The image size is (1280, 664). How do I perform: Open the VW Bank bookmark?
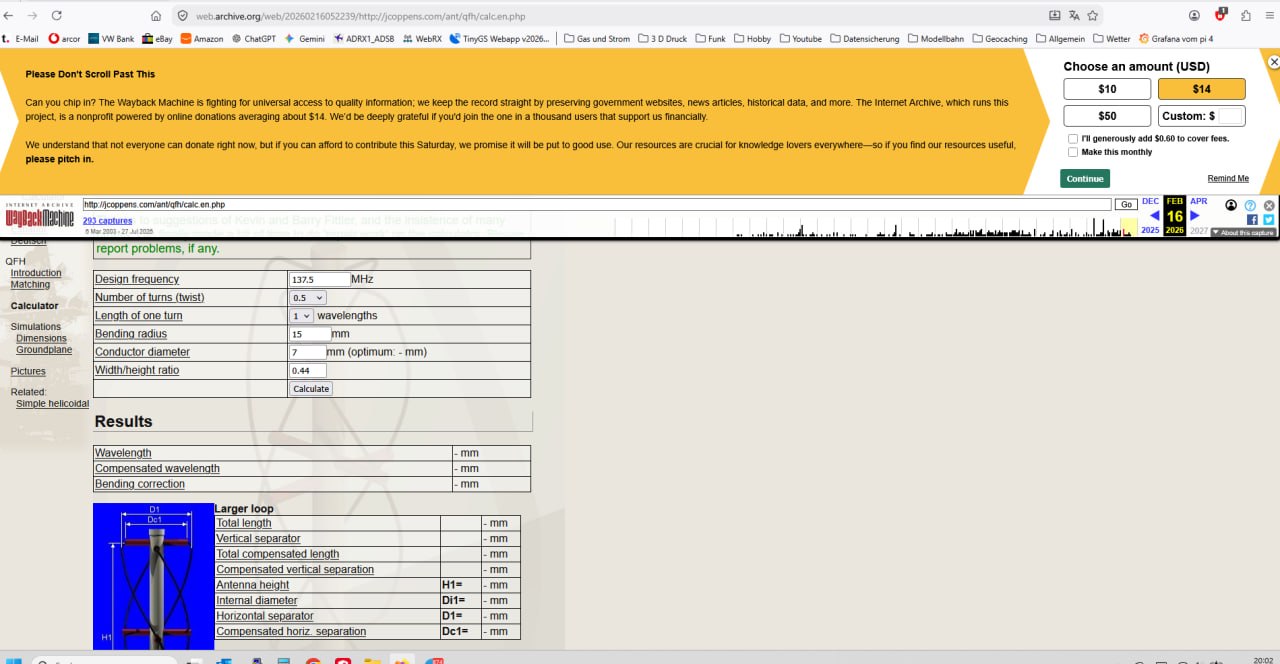tap(111, 39)
